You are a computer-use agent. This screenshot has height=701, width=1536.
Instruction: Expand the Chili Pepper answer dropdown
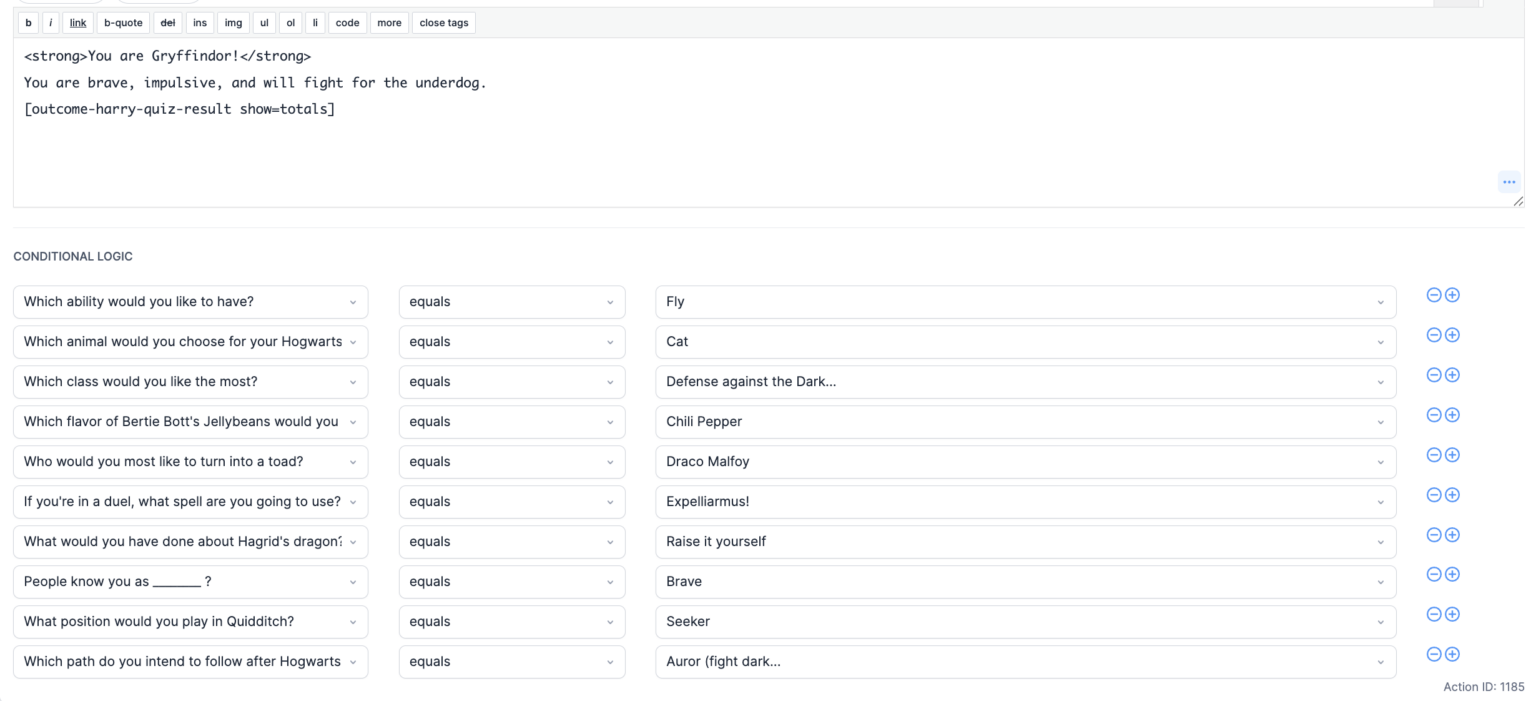coord(1026,422)
